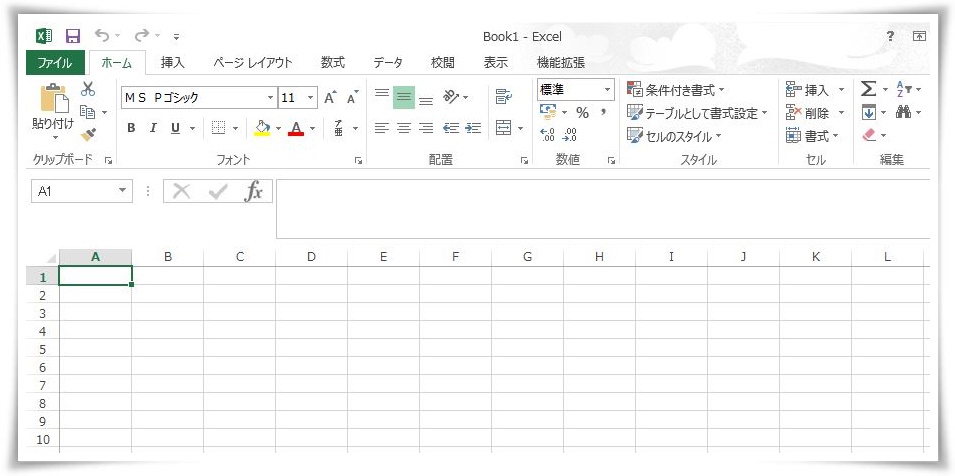The height and width of the screenshot is (476, 955).
Task: Toggle underline formatting
Action: [x=175, y=128]
